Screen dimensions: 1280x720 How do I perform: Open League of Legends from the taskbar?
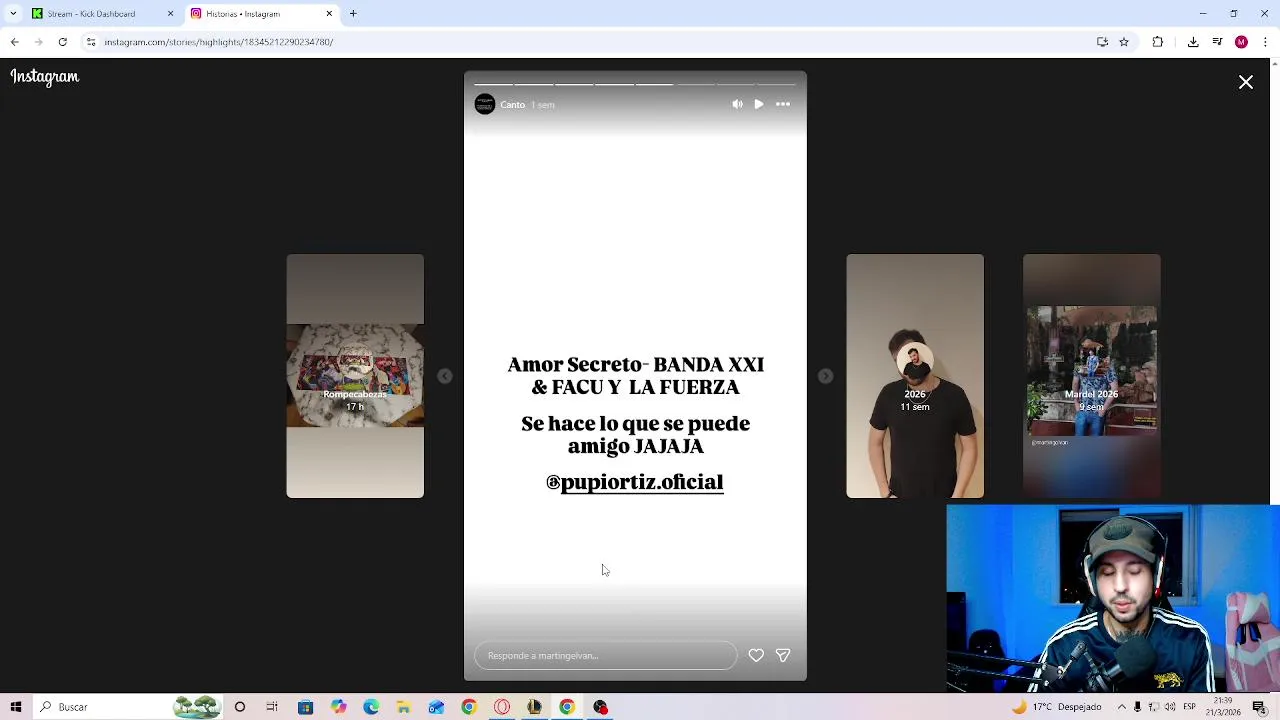click(x=534, y=707)
